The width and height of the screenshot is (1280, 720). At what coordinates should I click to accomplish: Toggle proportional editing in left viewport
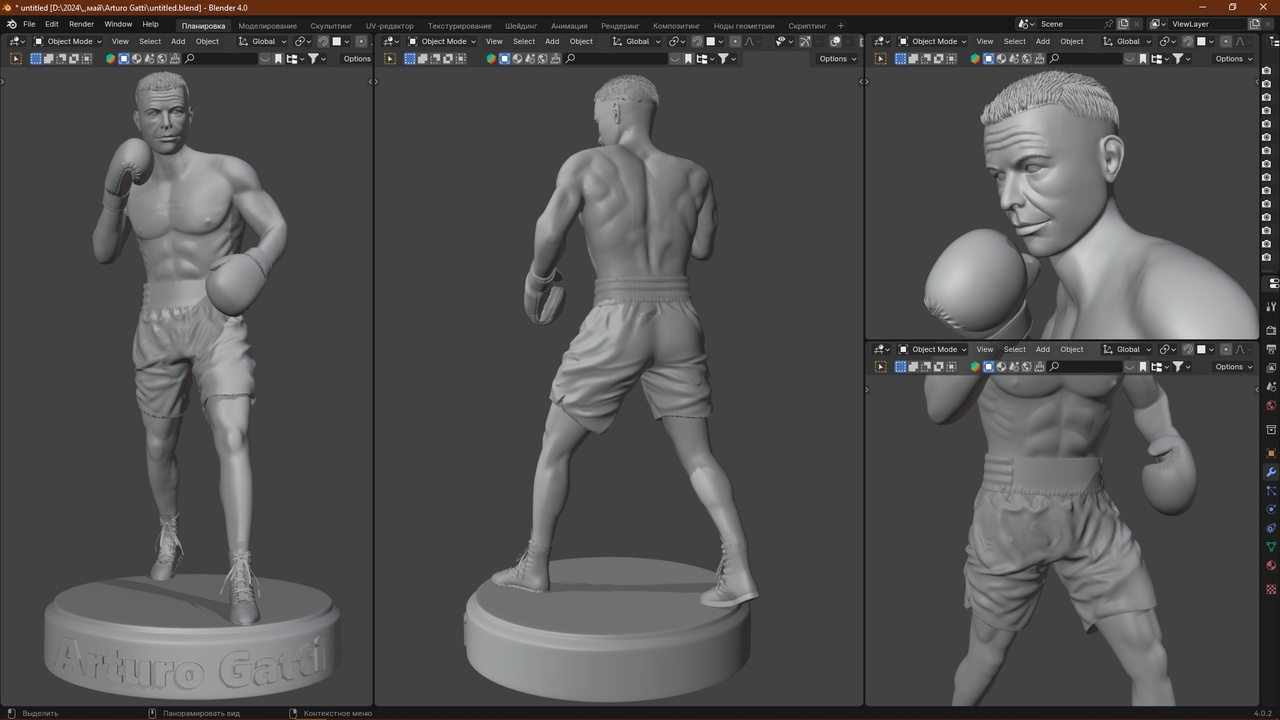[x=361, y=41]
